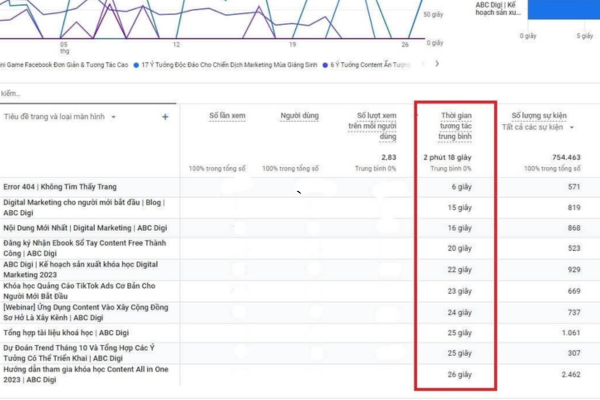The height and width of the screenshot is (400, 600).
Task: Click event count '571'
Action: [x=574, y=187]
